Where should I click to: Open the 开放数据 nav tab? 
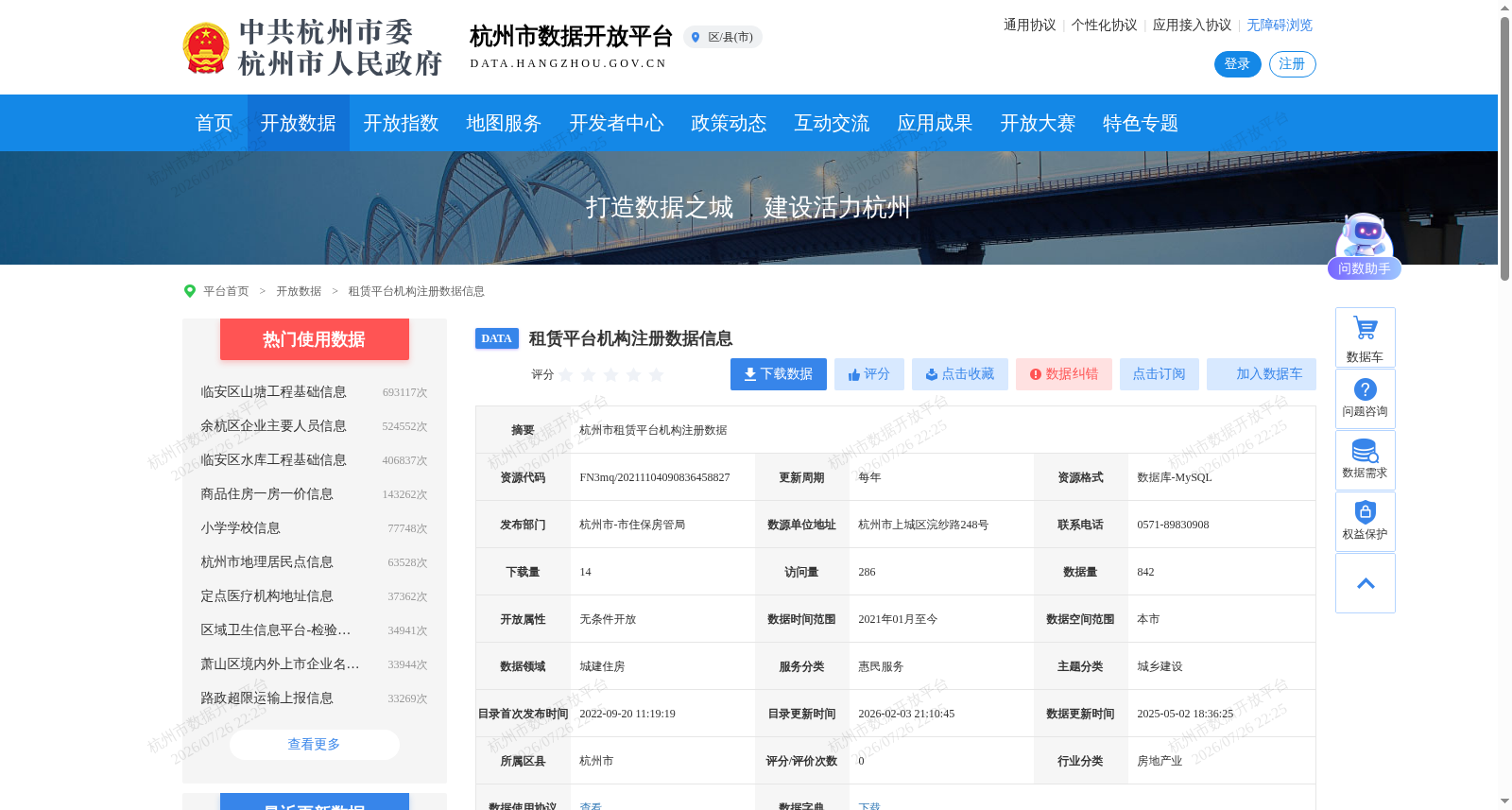pyautogui.click(x=299, y=123)
